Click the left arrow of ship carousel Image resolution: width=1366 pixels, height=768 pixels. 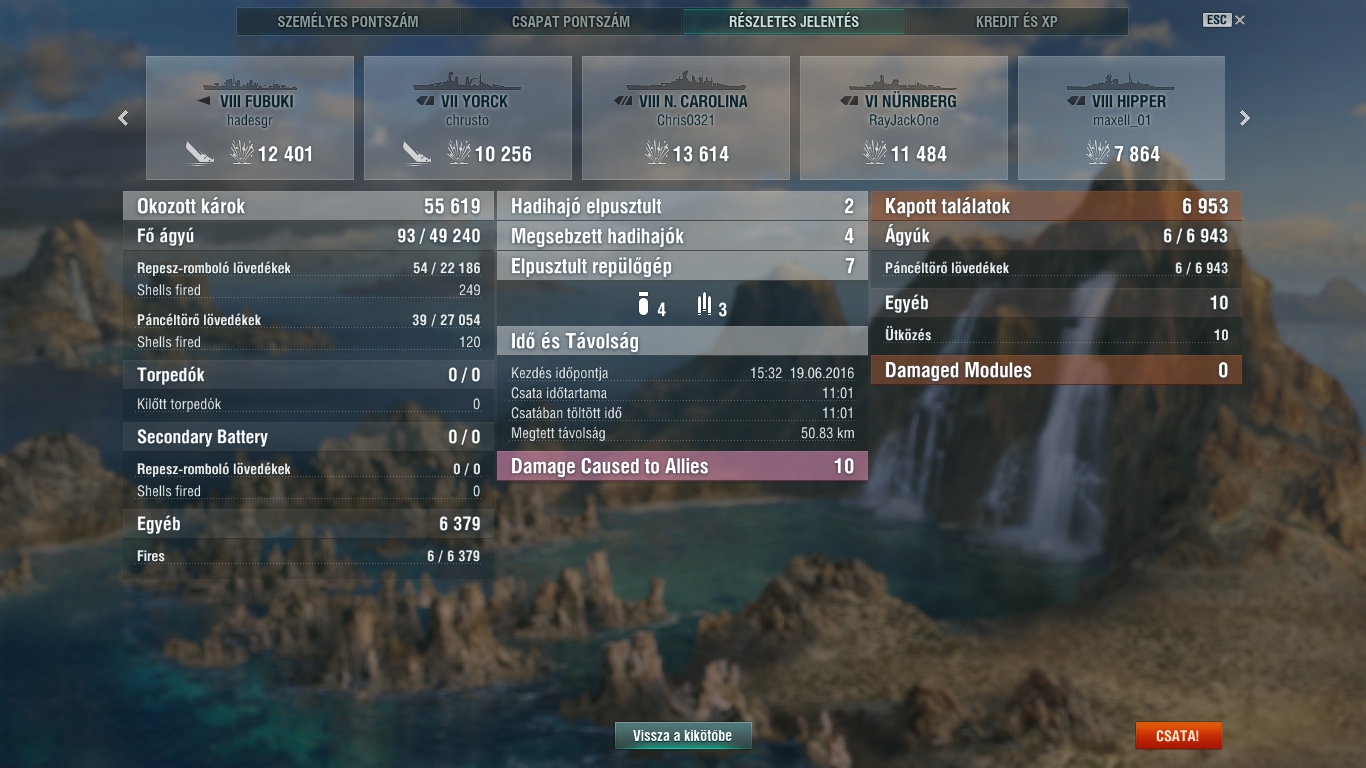click(123, 118)
